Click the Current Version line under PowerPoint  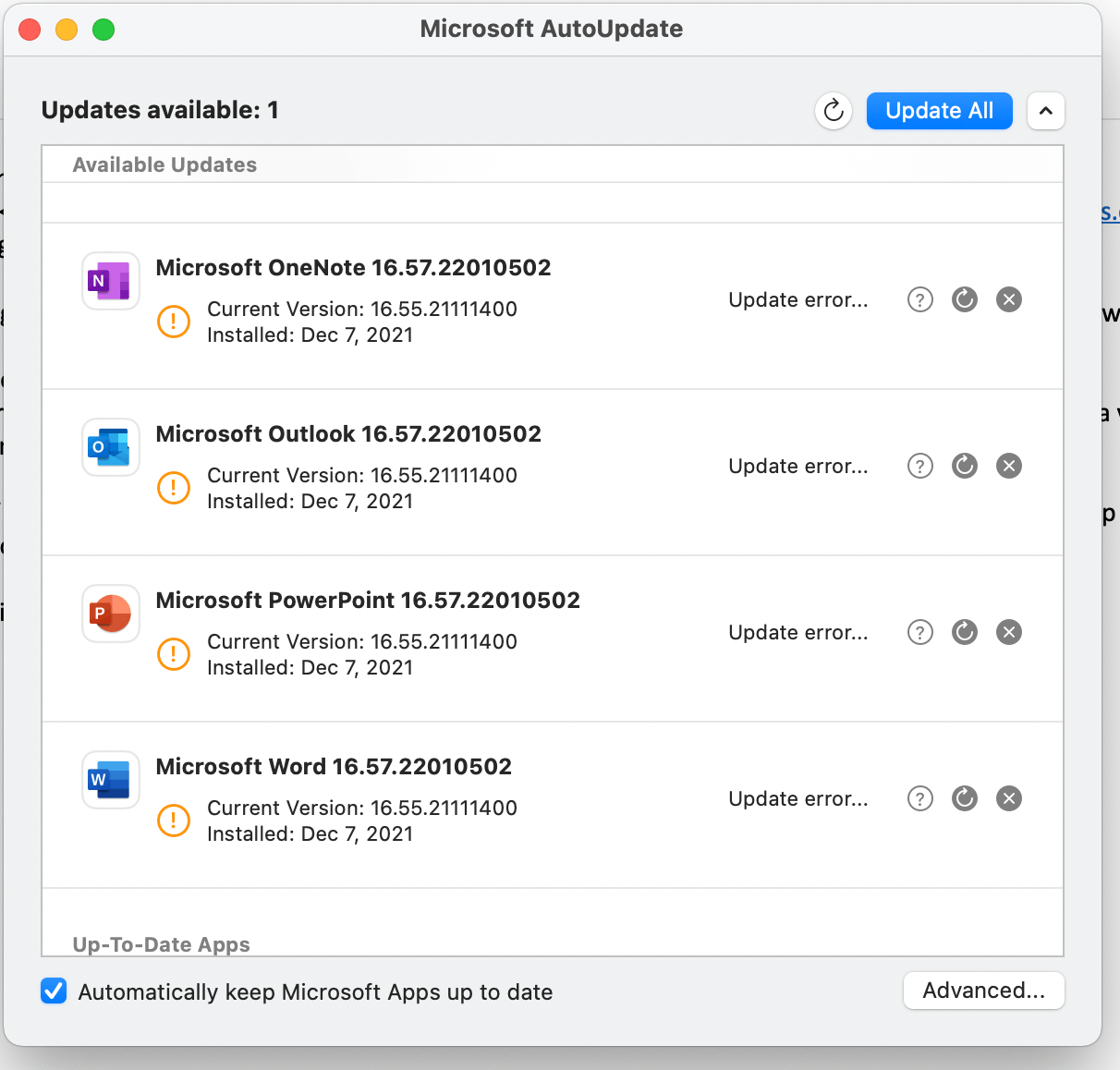tap(362, 641)
